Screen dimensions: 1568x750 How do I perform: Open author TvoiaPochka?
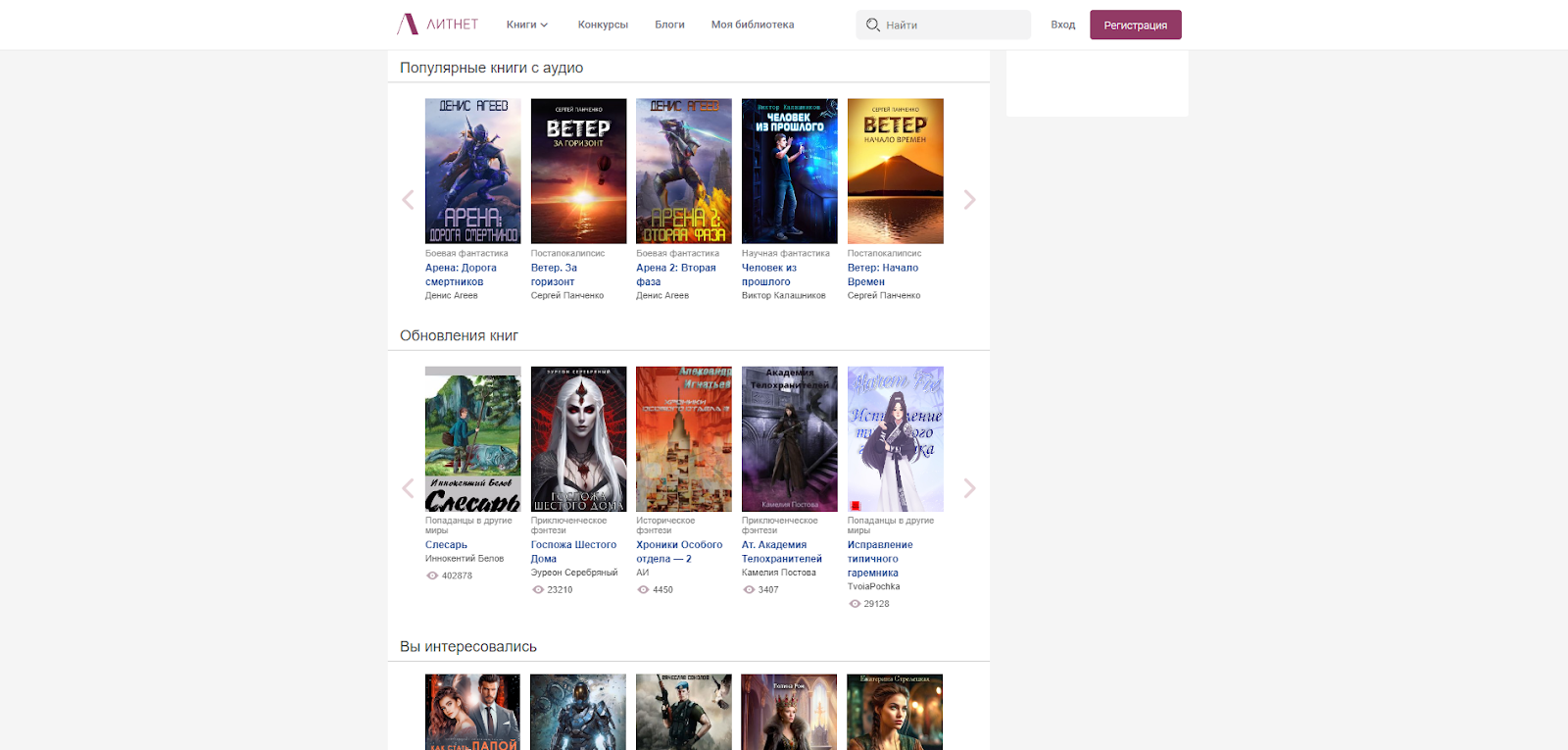pos(873,586)
